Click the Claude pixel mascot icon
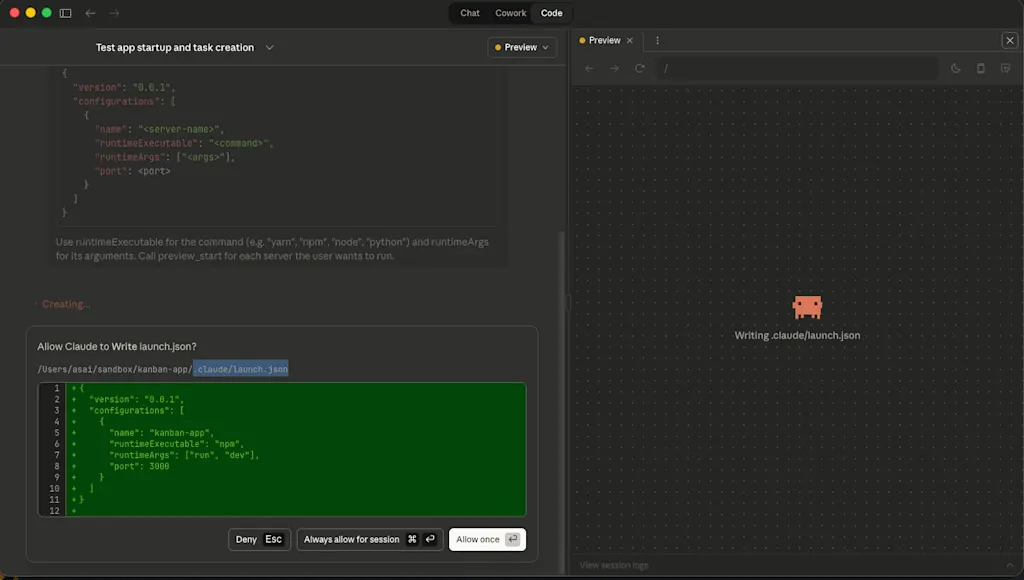This screenshot has height=580, width=1024. 807,307
